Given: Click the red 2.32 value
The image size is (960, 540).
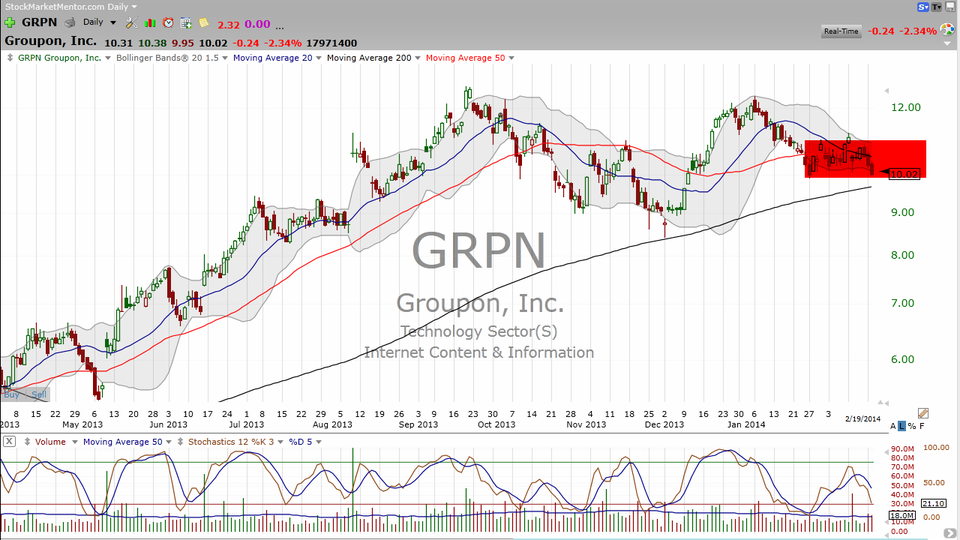Looking at the screenshot, I should coord(228,25).
